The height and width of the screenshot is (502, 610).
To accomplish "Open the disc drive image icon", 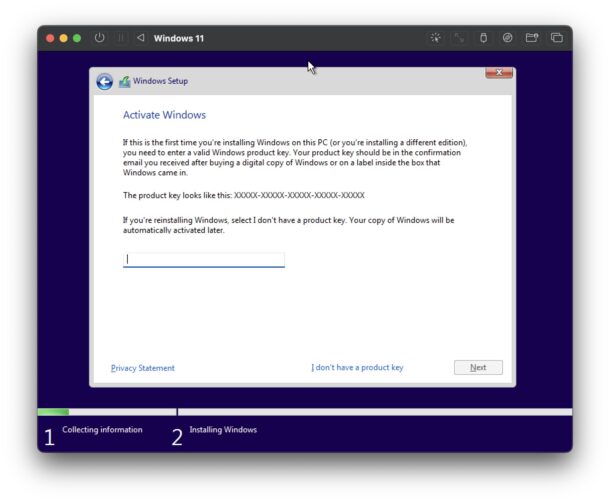I will coord(507,38).
